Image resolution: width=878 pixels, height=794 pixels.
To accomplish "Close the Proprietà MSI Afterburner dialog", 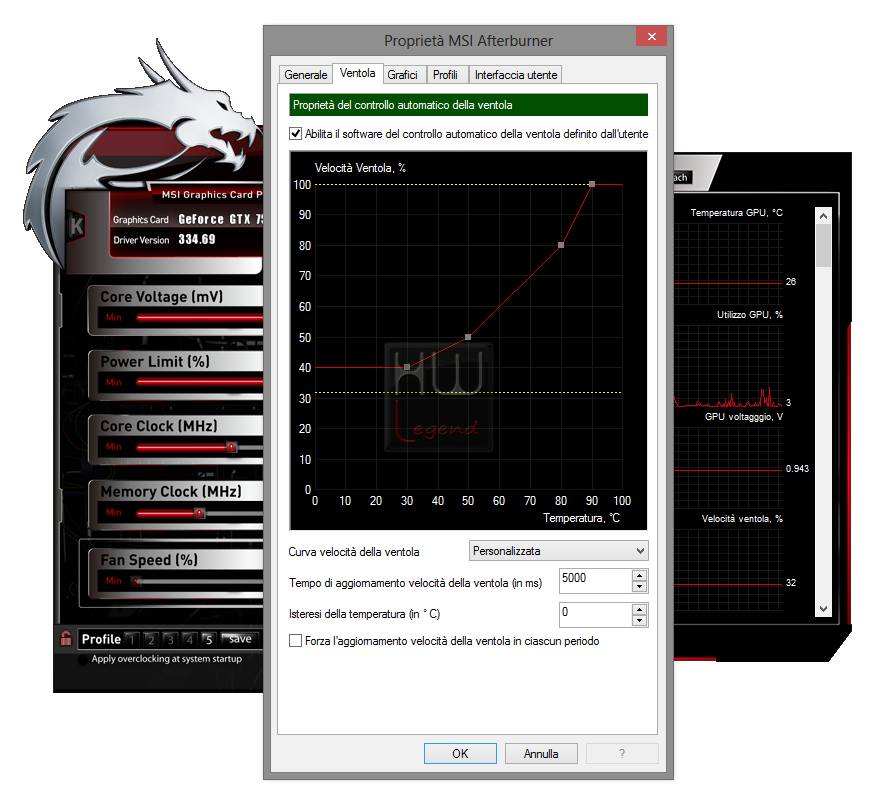I will tap(651, 36).
